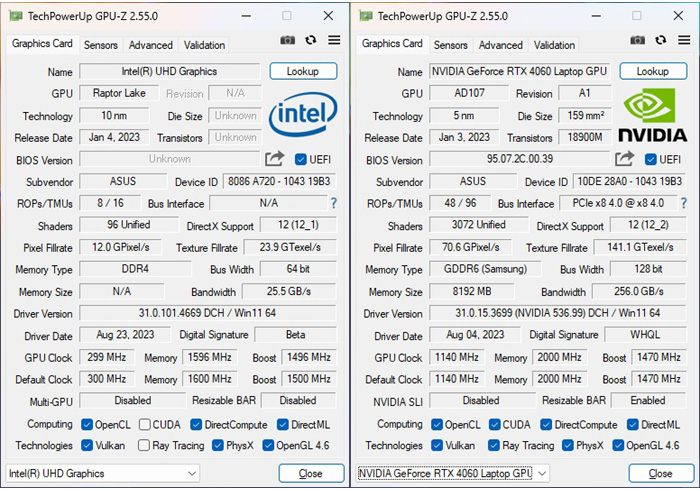This screenshot has height=491, width=700.
Task: Click Lookup button for Intel UHD Graphics
Action: tap(303, 71)
